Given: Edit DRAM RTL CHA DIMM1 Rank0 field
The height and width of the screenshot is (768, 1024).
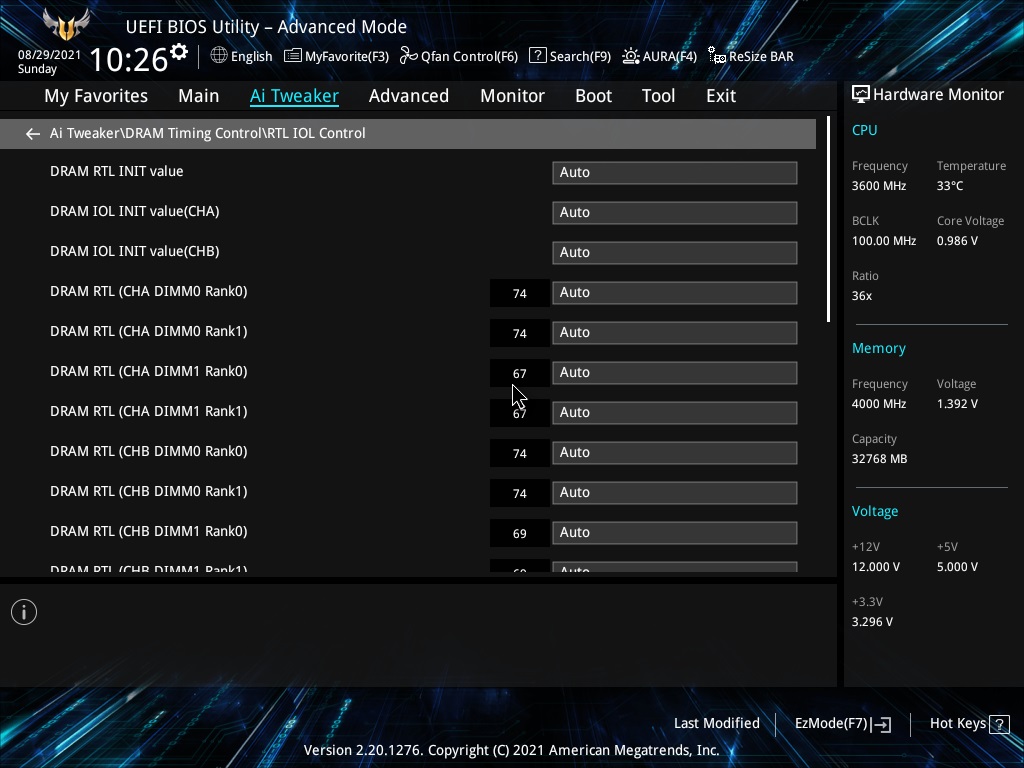Looking at the screenshot, I should 675,372.
